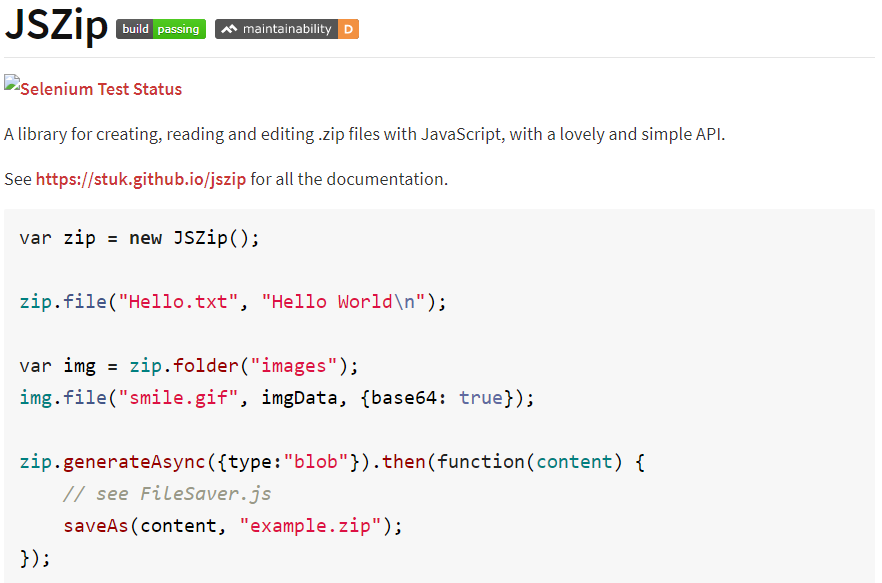The image size is (882, 583).
Task: Click the '// see FileSaver.js' comment
Action: [x=167, y=494]
